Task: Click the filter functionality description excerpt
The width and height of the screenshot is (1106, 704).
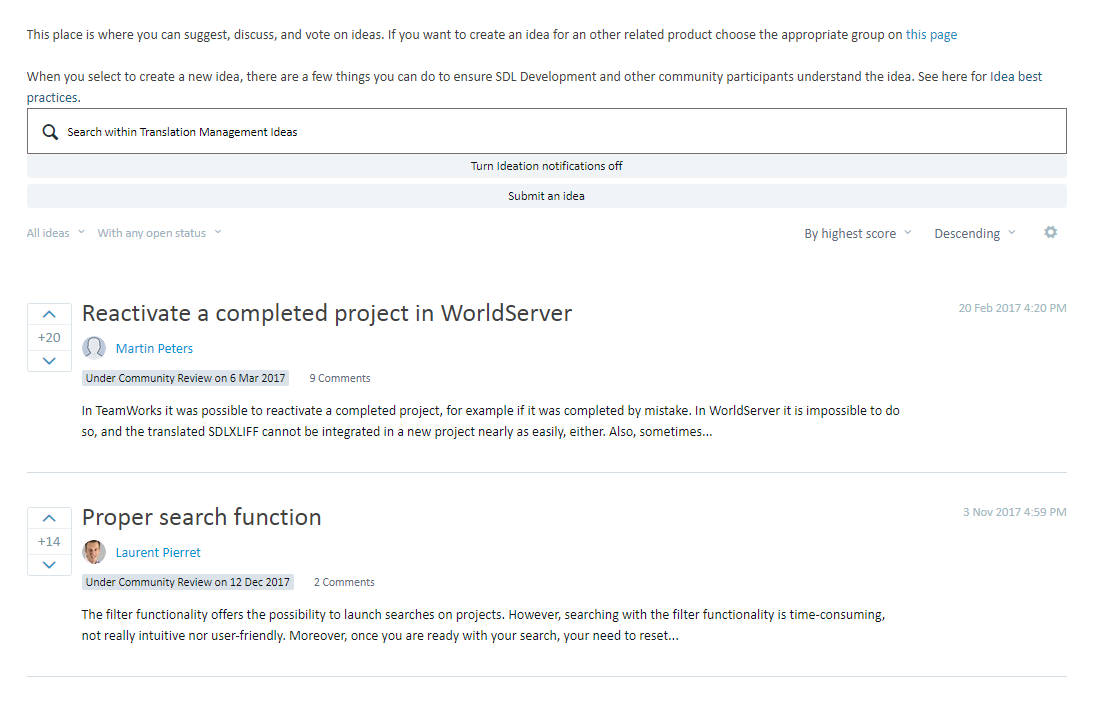Action: tap(483, 625)
